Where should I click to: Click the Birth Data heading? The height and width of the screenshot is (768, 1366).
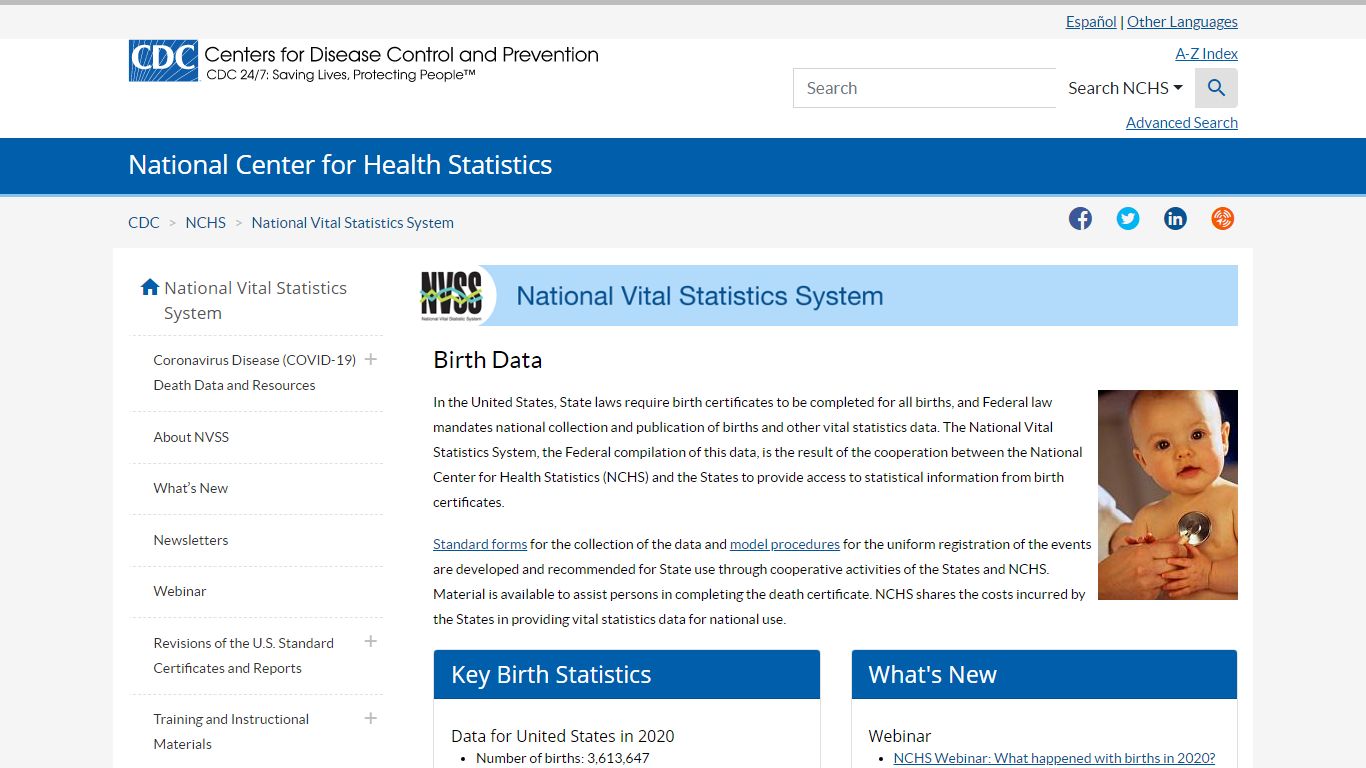click(488, 360)
